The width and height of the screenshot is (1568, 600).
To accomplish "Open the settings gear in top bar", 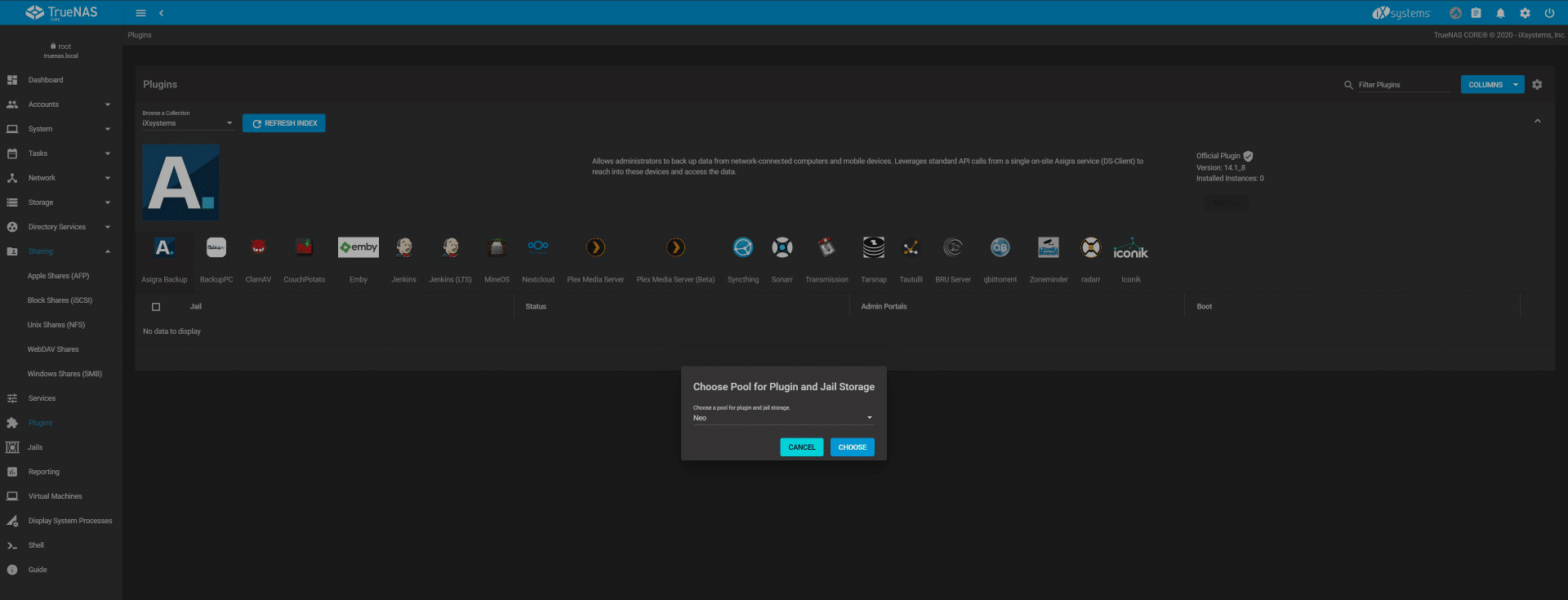I will coord(1525,13).
